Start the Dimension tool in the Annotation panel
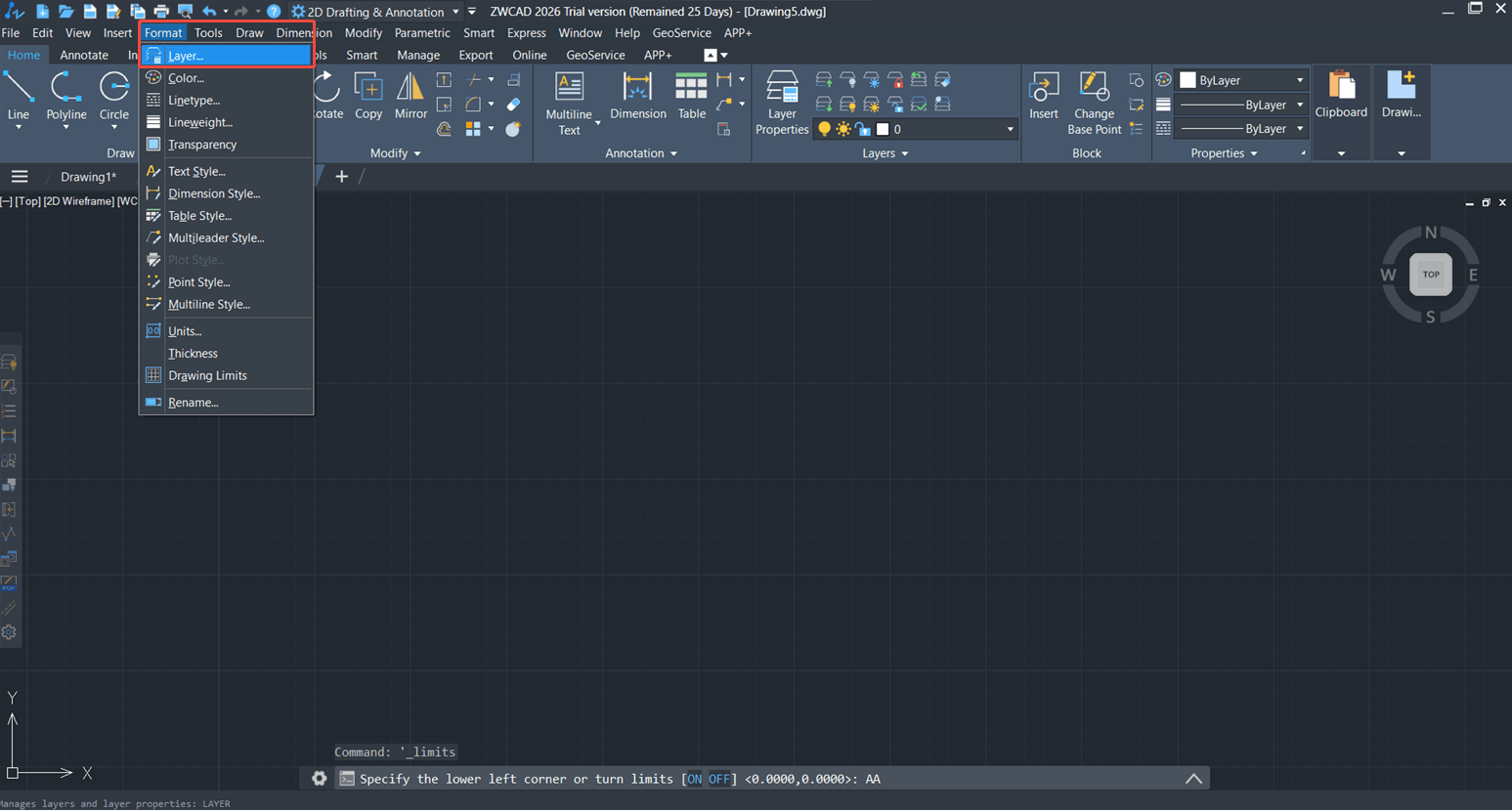The width and height of the screenshot is (1512, 812). click(x=637, y=97)
